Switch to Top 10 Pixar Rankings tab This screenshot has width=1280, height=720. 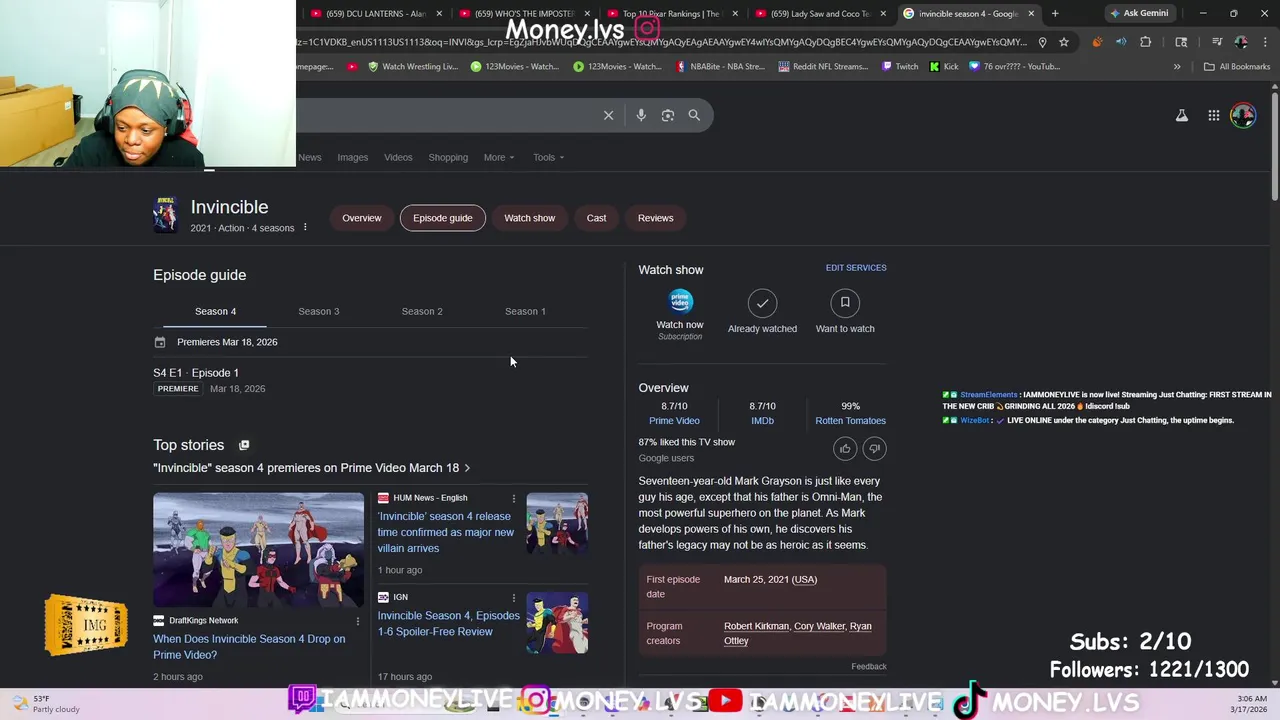[672, 14]
